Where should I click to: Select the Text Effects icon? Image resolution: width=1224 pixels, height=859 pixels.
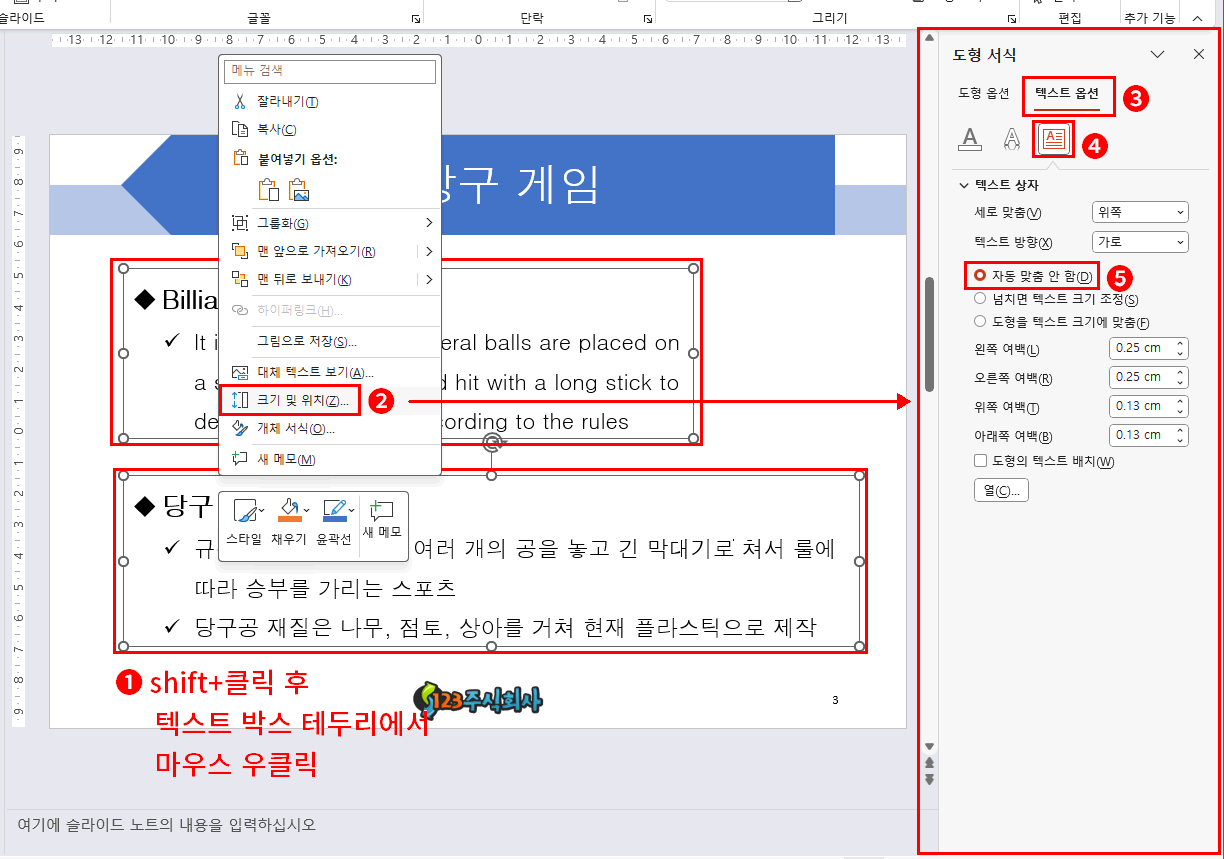tap(1011, 139)
